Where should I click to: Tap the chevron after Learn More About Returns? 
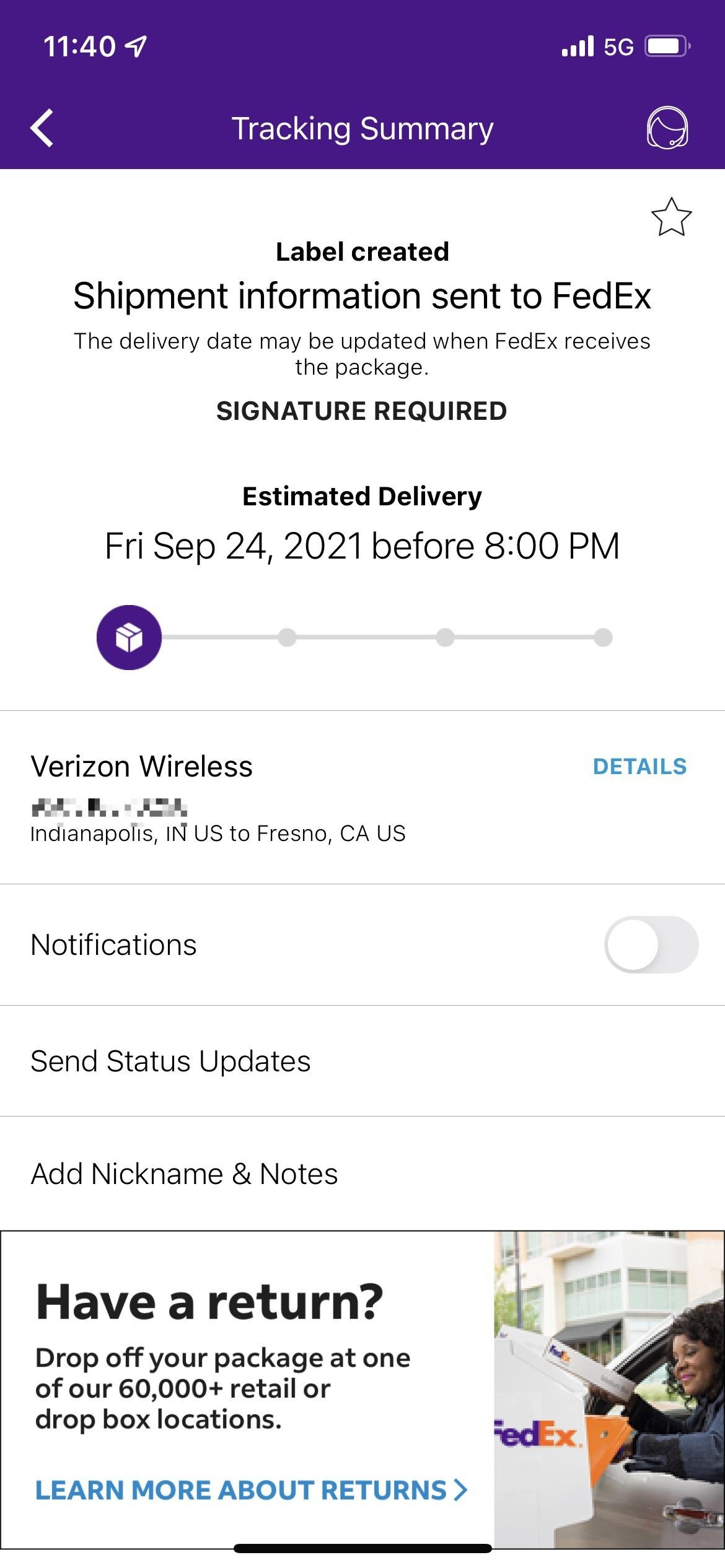[460, 1490]
